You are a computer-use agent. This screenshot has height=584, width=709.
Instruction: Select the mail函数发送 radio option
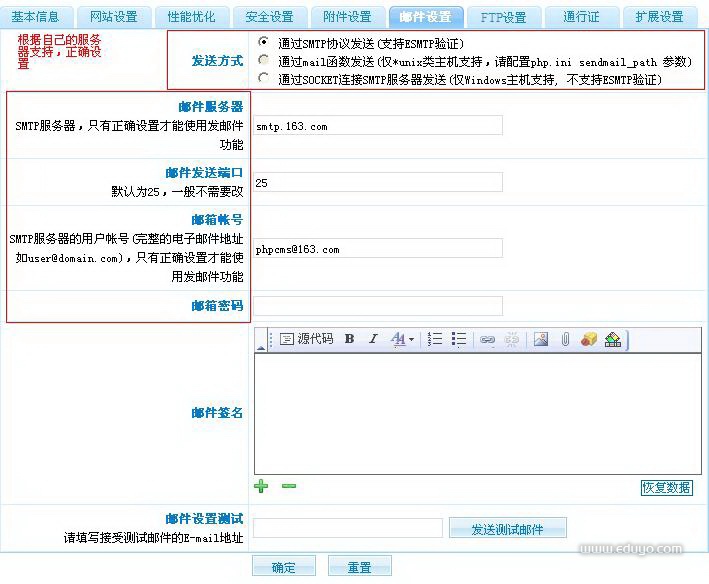pos(263,60)
